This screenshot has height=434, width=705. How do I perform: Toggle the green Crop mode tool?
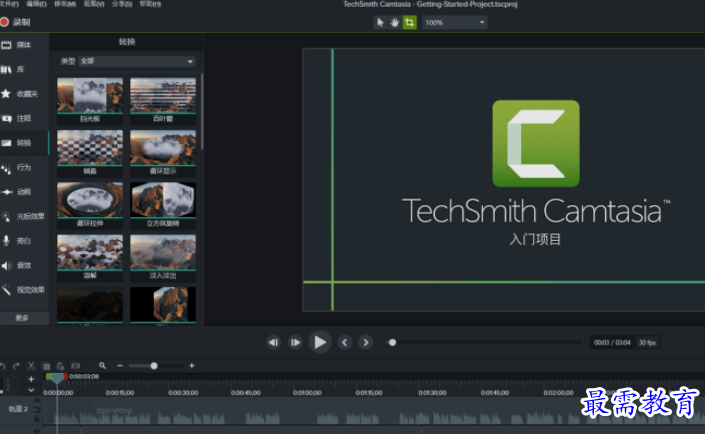click(409, 22)
